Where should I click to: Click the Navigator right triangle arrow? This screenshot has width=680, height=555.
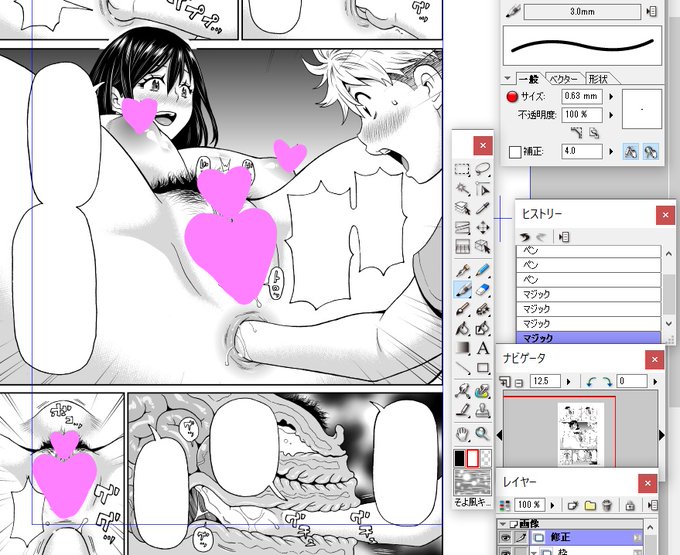coord(661,434)
